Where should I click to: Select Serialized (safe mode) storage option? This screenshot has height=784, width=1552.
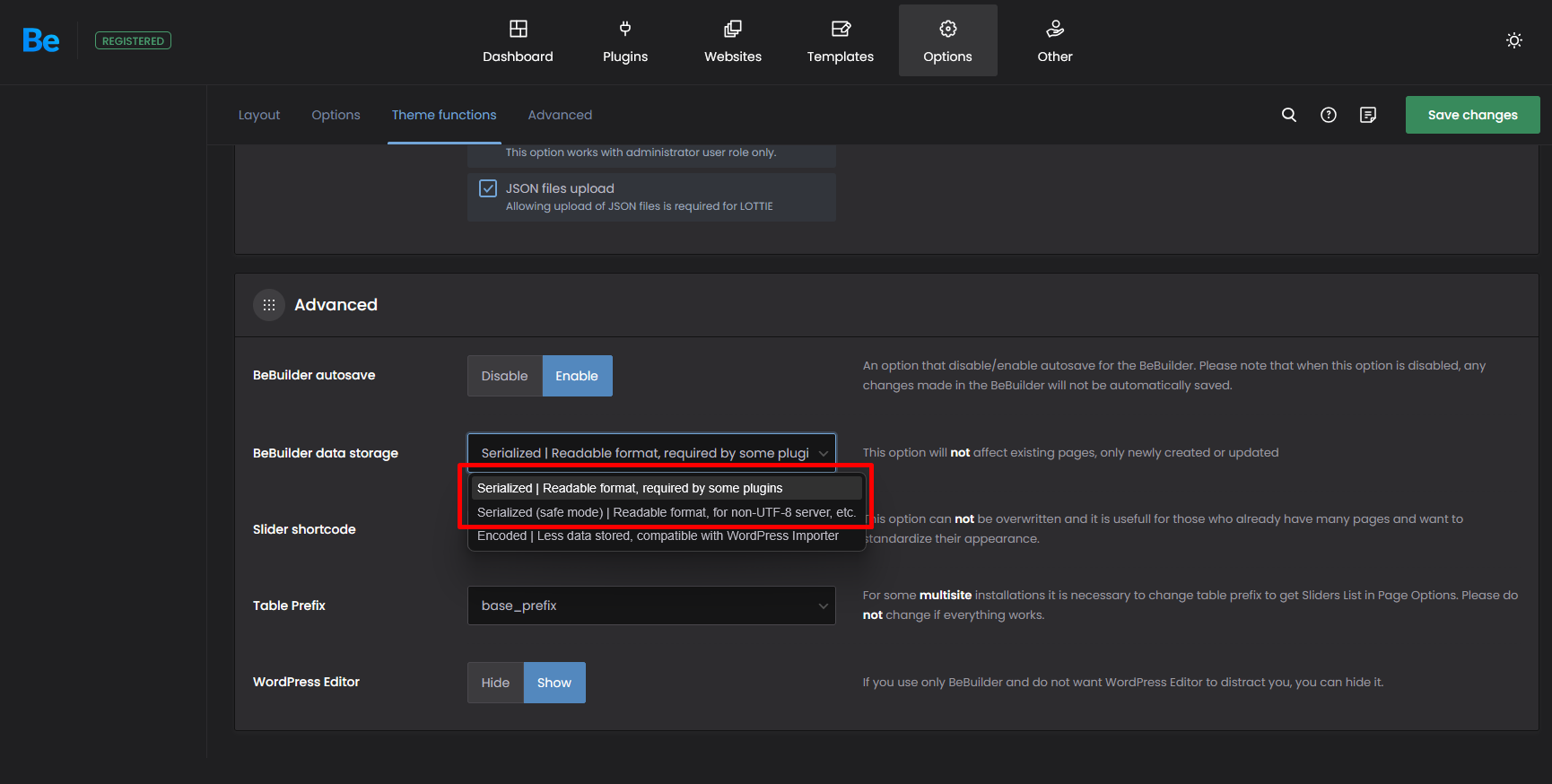(x=666, y=512)
